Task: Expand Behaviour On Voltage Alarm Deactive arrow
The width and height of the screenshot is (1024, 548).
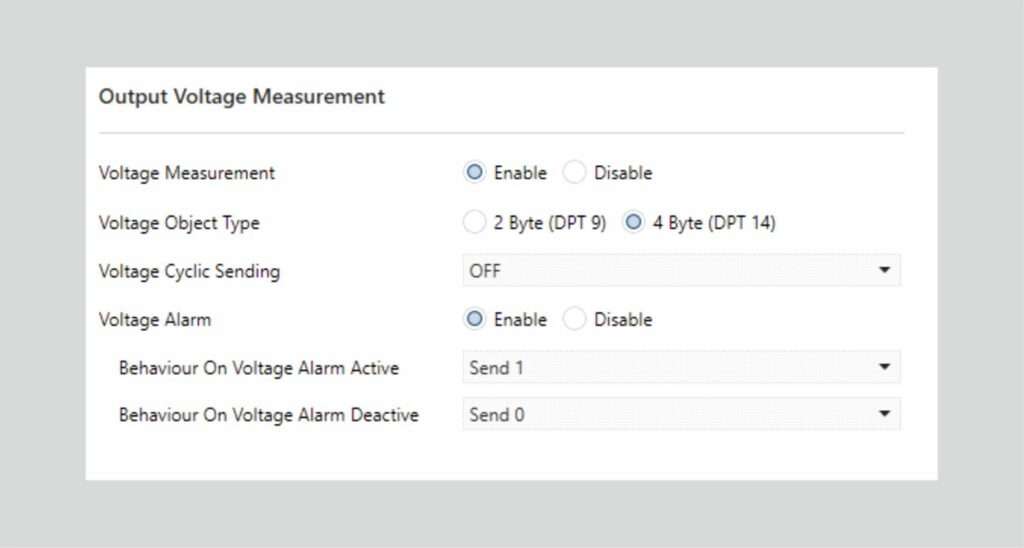Action: point(884,414)
